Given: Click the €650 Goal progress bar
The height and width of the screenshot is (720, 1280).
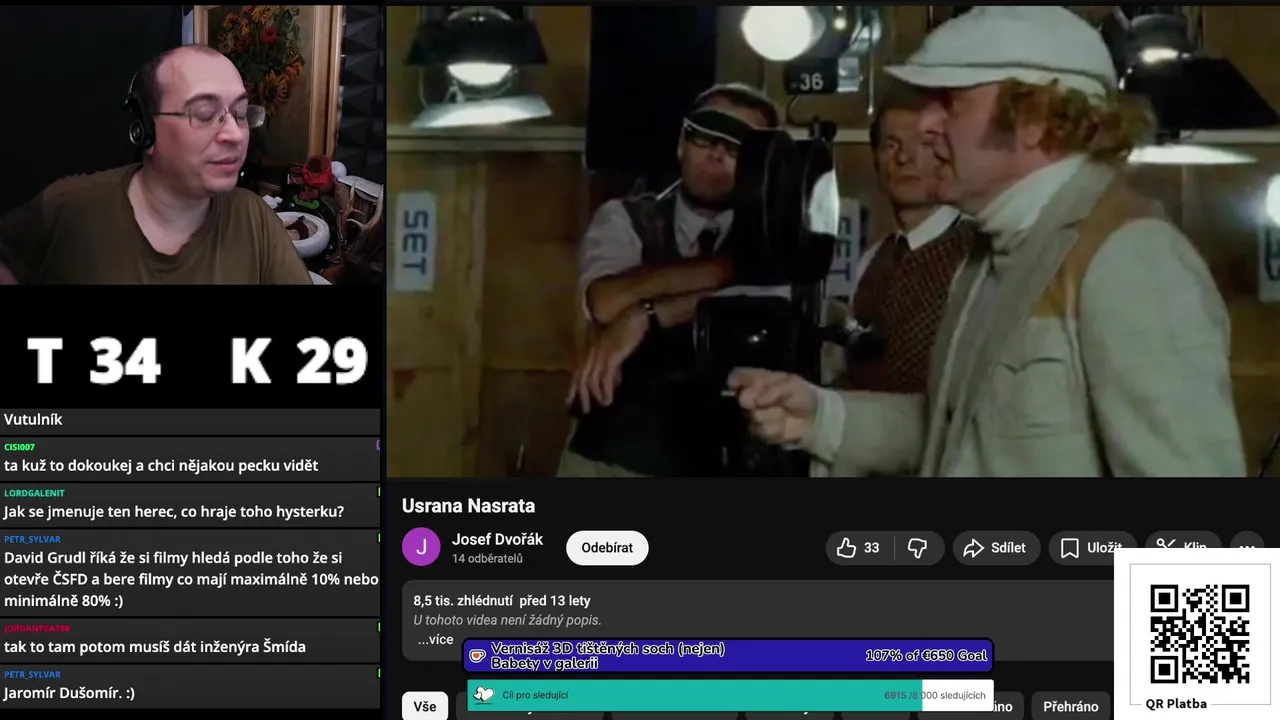Looking at the screenshot, I should (x=727, y=656).
